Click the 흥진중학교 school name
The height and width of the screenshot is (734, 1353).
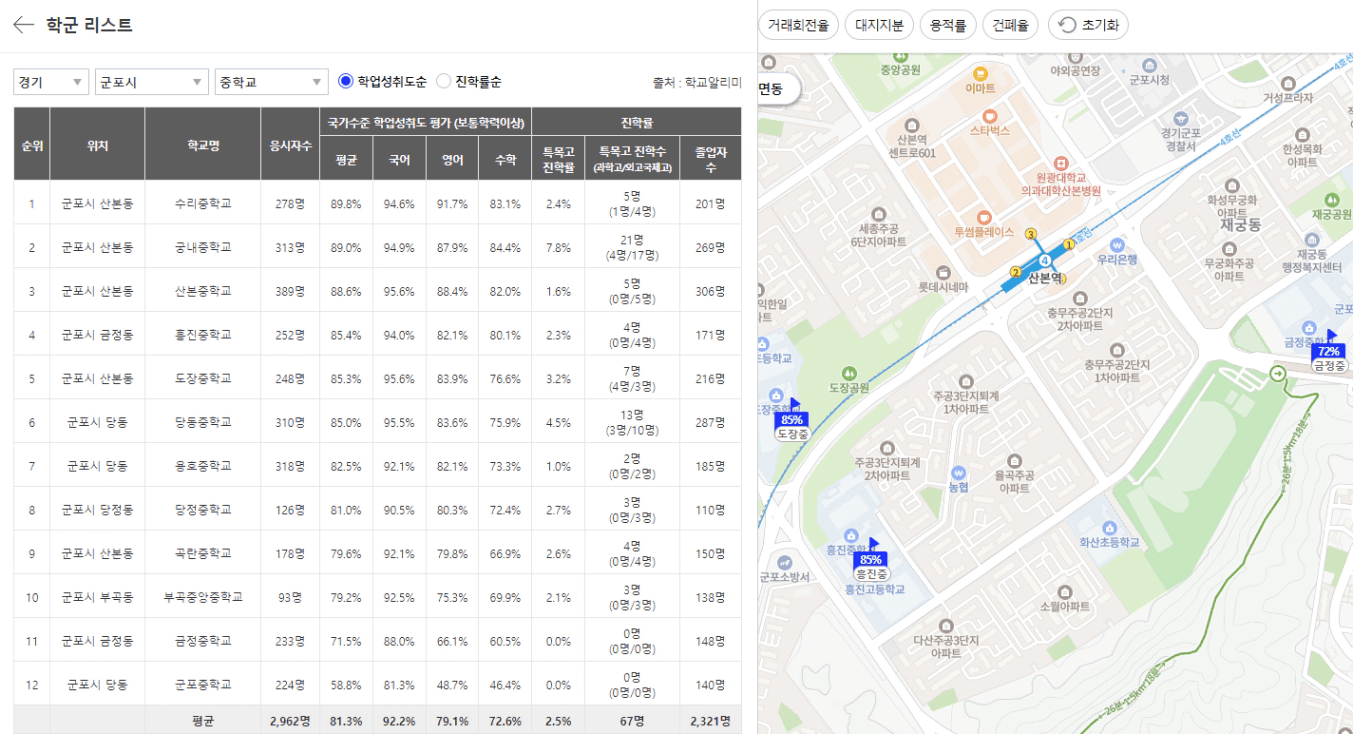202,336
